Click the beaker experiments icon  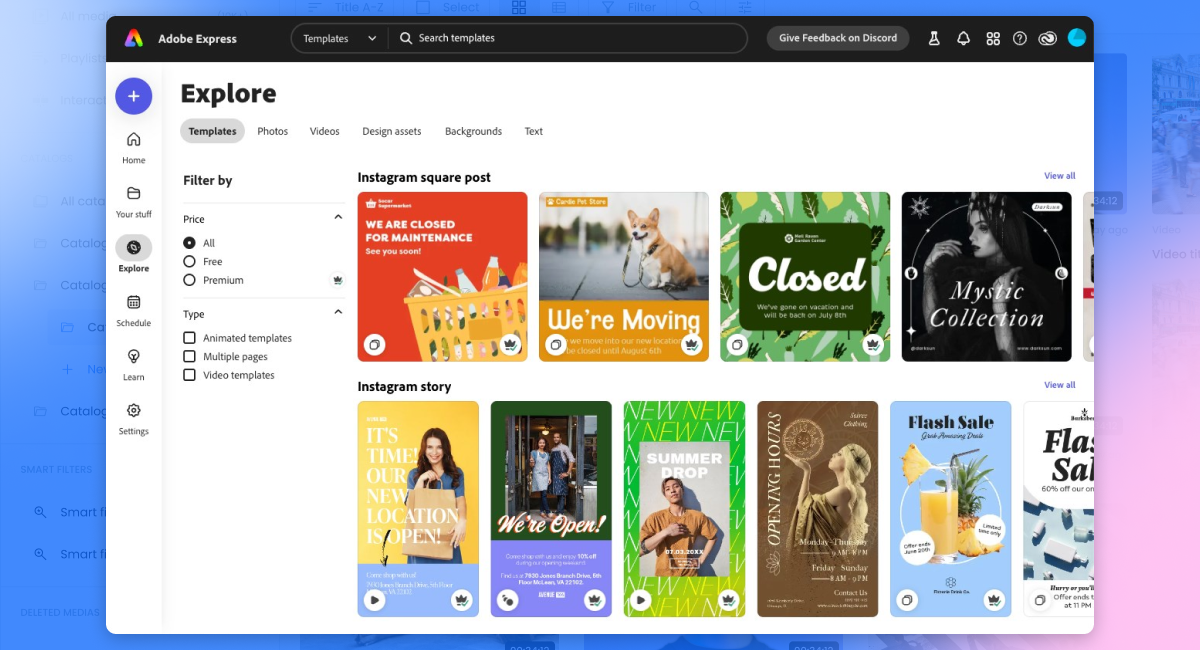pos(934,39)
